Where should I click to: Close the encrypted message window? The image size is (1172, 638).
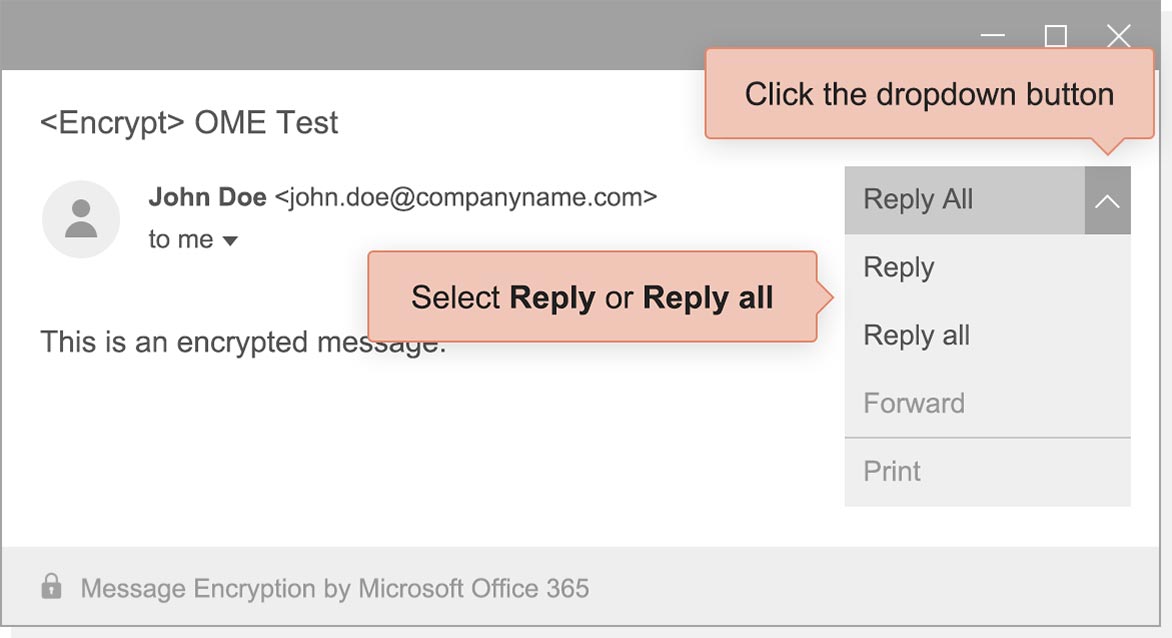coord(1119,36)
